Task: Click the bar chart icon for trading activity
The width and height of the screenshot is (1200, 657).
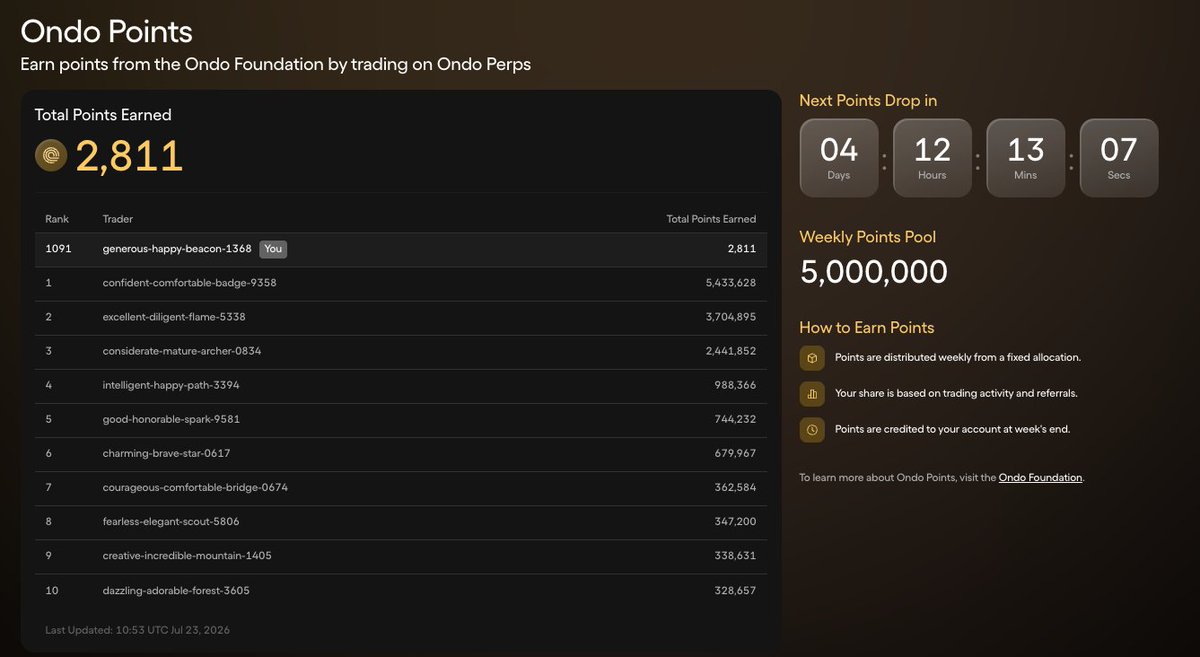Action: point(812,394)
